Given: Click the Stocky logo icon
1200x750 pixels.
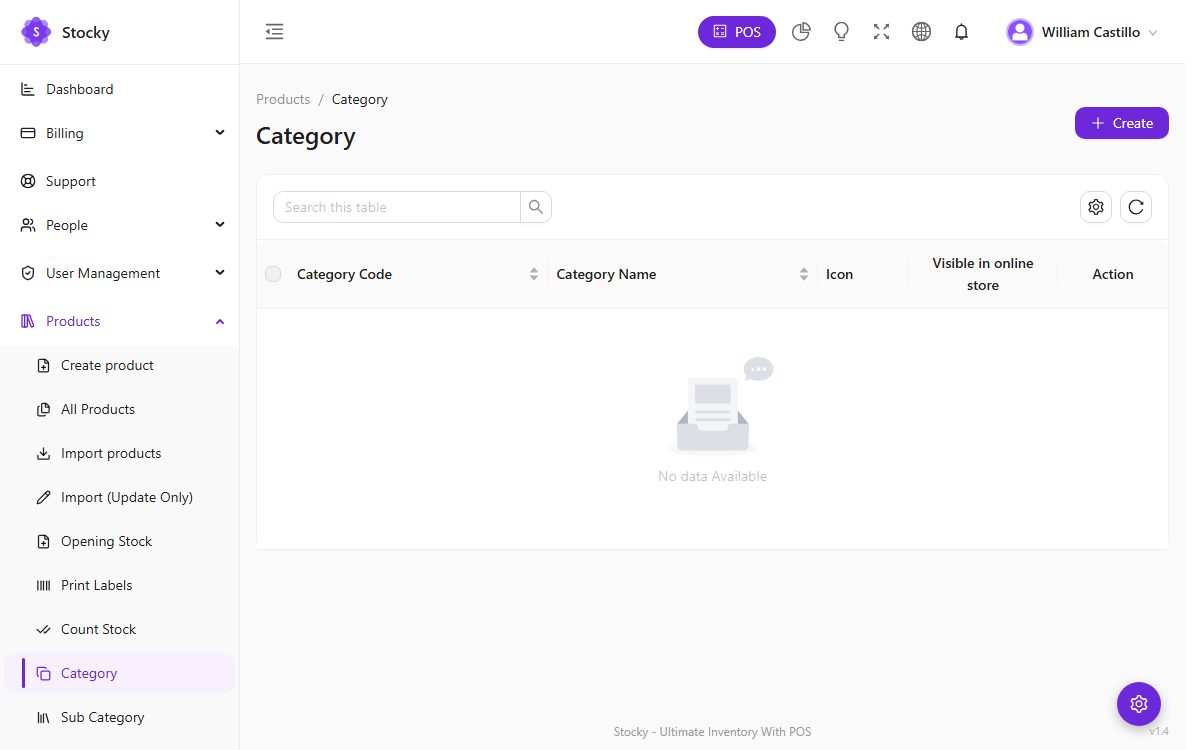Looking at the screenshot, I should [36, 32].
